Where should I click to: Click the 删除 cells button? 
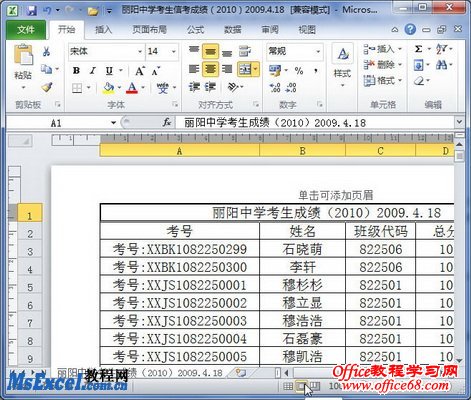[x=382, y=65]
